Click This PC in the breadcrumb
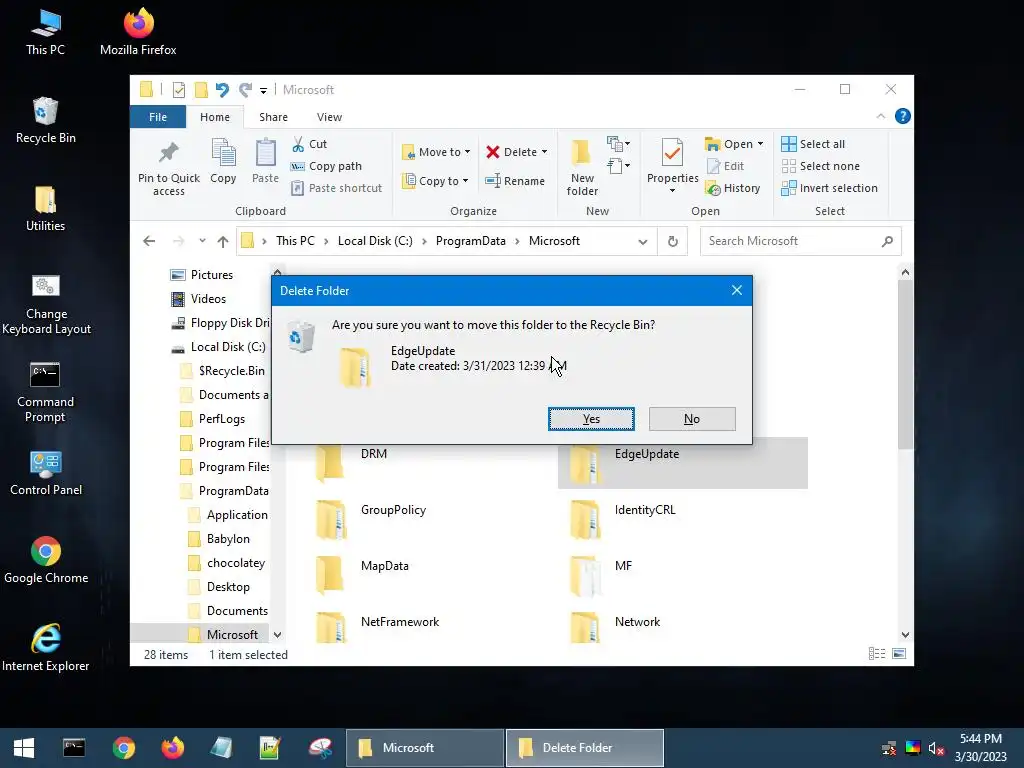Screen dimensions: 1024x768 coord(295,241)
